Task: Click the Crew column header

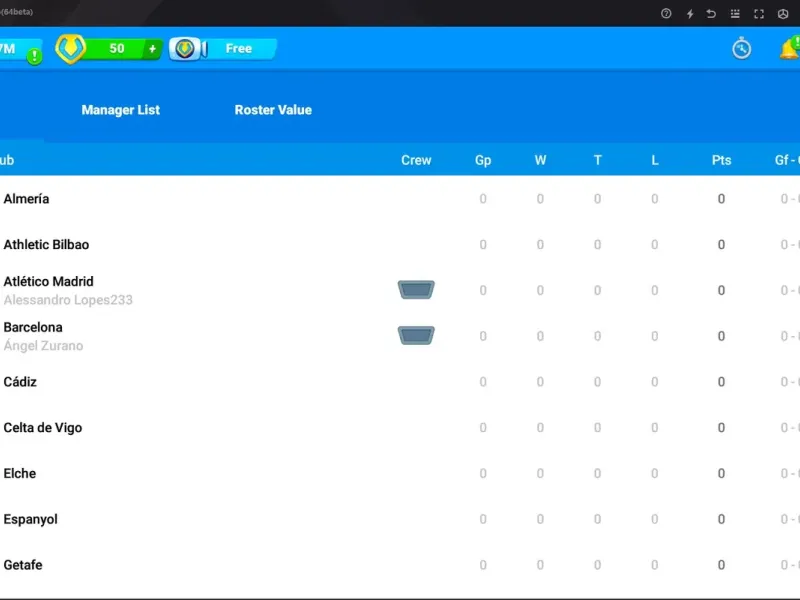Action: [x=416, y=160]
